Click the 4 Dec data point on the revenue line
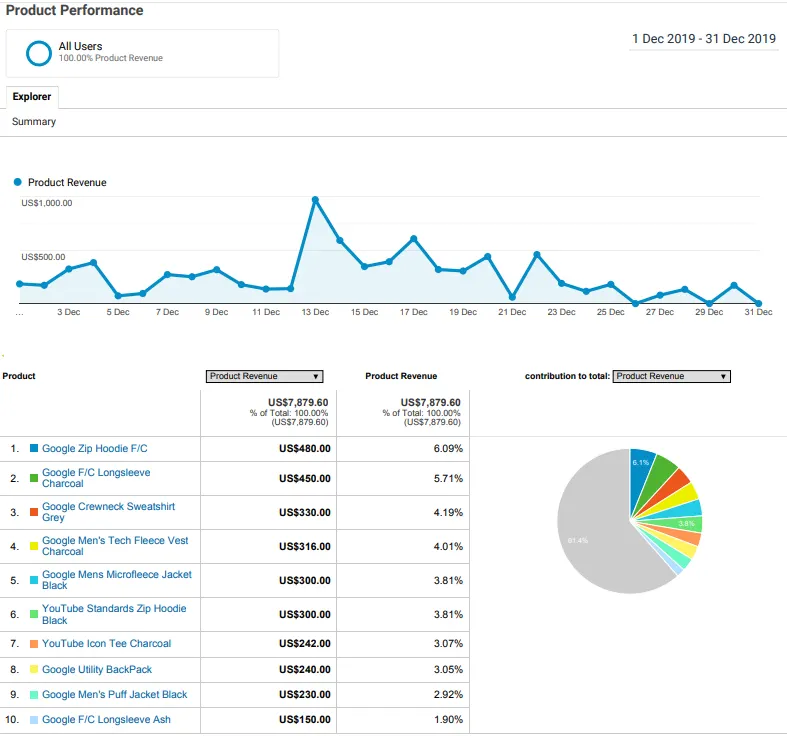The image size is (787, 736). [x=93, y=263]
